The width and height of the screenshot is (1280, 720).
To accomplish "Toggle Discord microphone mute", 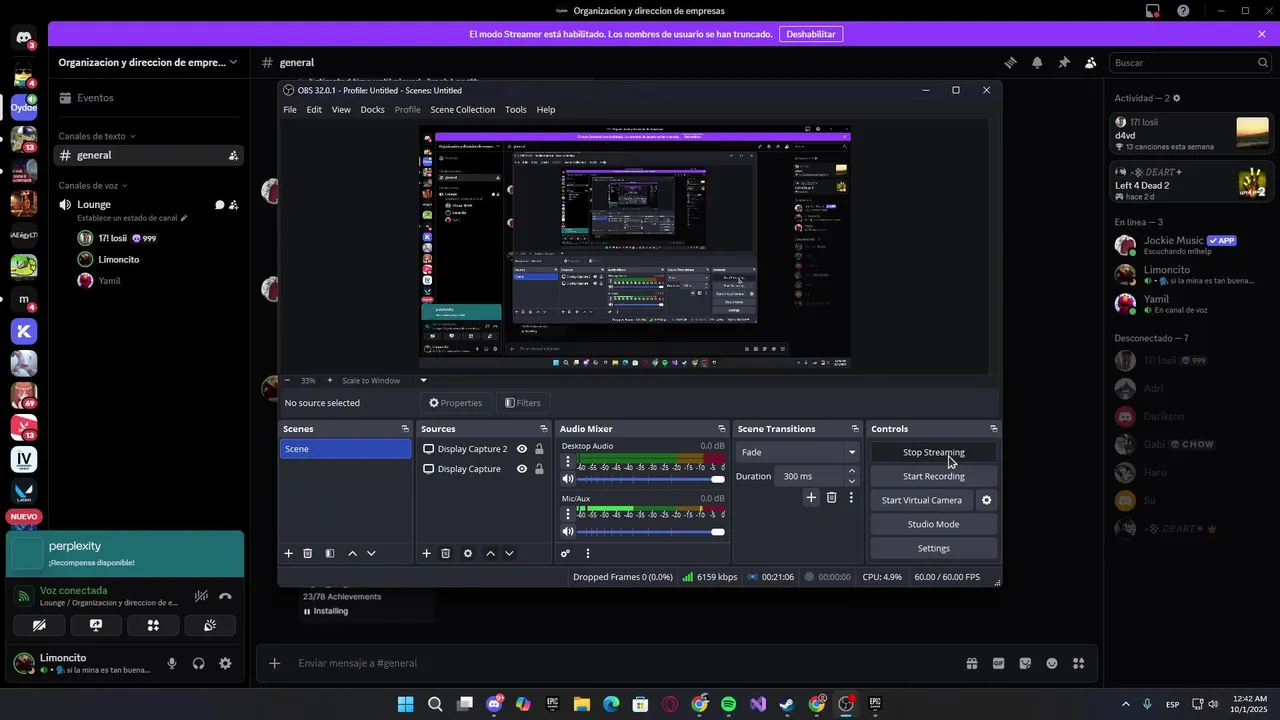I will coord(172,663).
